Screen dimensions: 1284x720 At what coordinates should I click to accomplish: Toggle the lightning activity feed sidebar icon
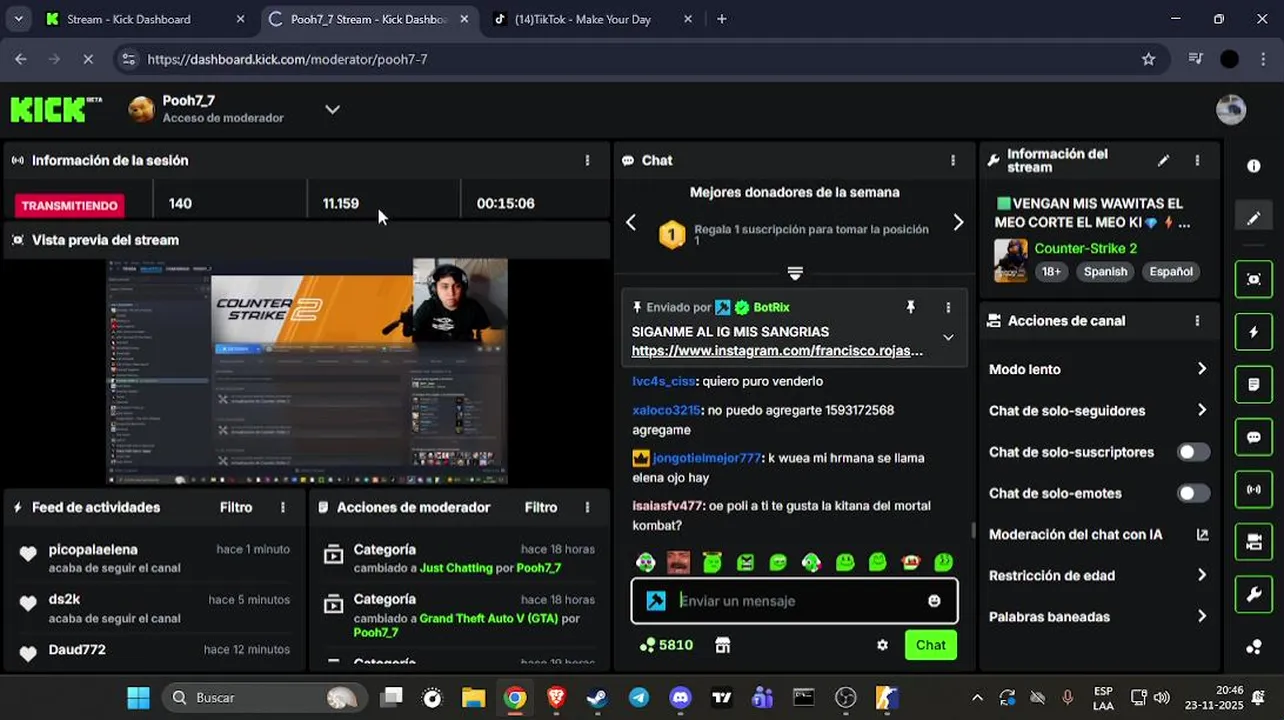(x=1254, y=332)
